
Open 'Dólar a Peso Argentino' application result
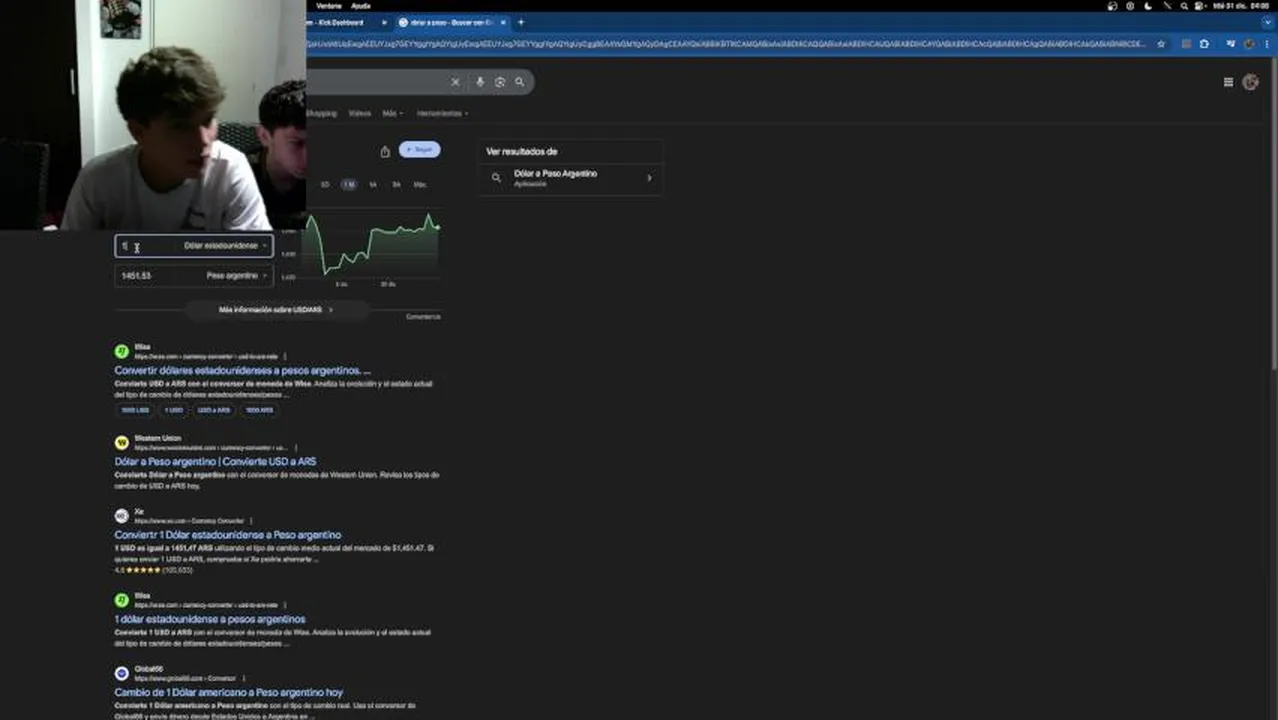[570, 178]
